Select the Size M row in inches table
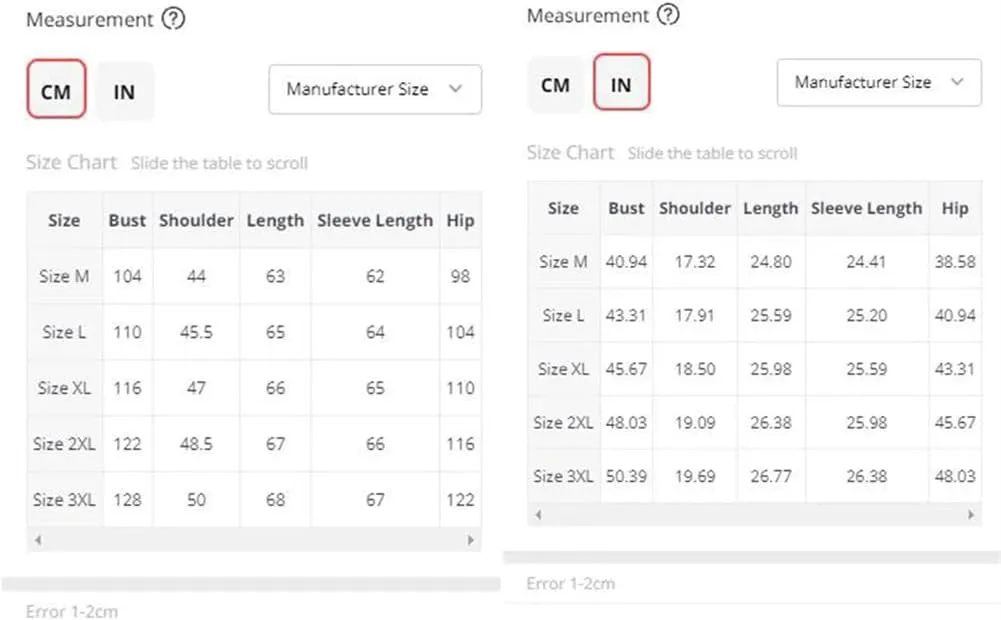The height and width of the screenshot is (620, 1001). (755, 262)
